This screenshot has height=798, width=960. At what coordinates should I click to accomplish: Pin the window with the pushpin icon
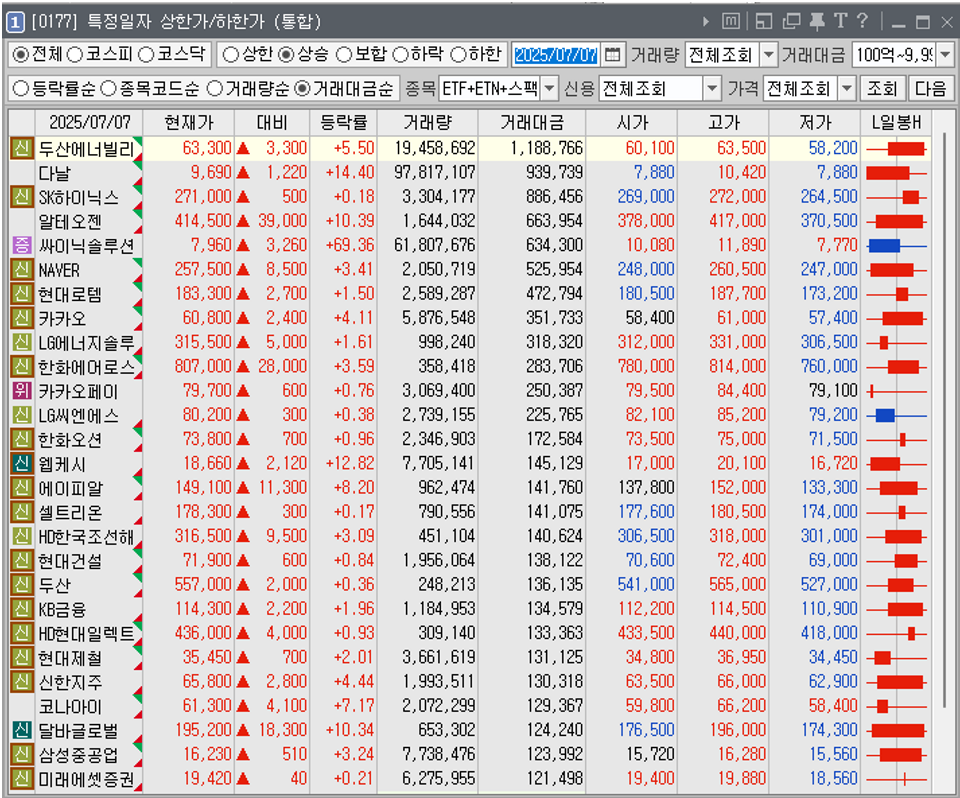tap(817, 21)
